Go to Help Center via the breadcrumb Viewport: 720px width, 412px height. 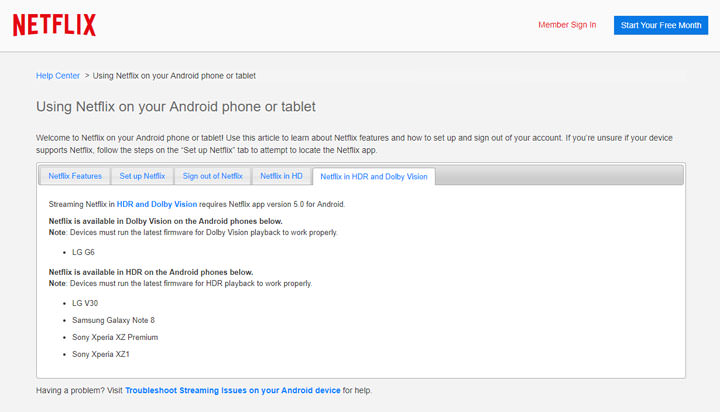coord(58,75)
